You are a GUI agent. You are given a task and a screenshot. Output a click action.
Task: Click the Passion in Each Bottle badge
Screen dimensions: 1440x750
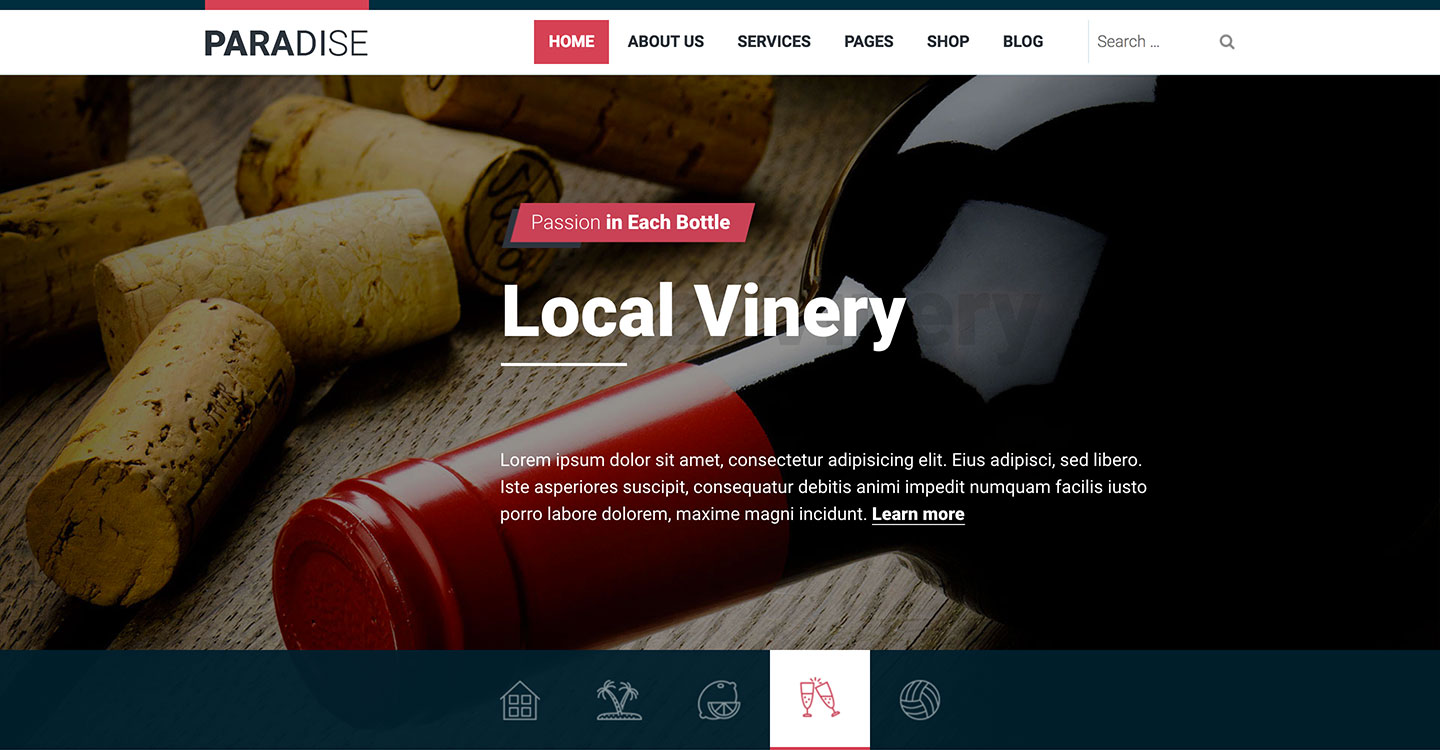click(x=631, y=222)
